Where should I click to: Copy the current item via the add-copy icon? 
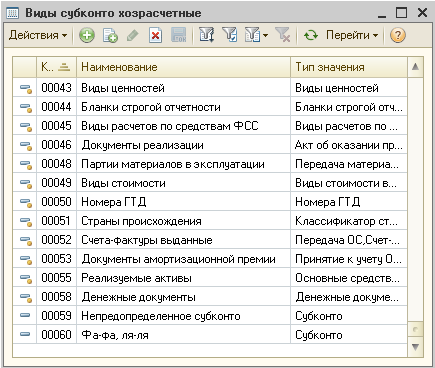pyautogui.click(x=110, y=35)
